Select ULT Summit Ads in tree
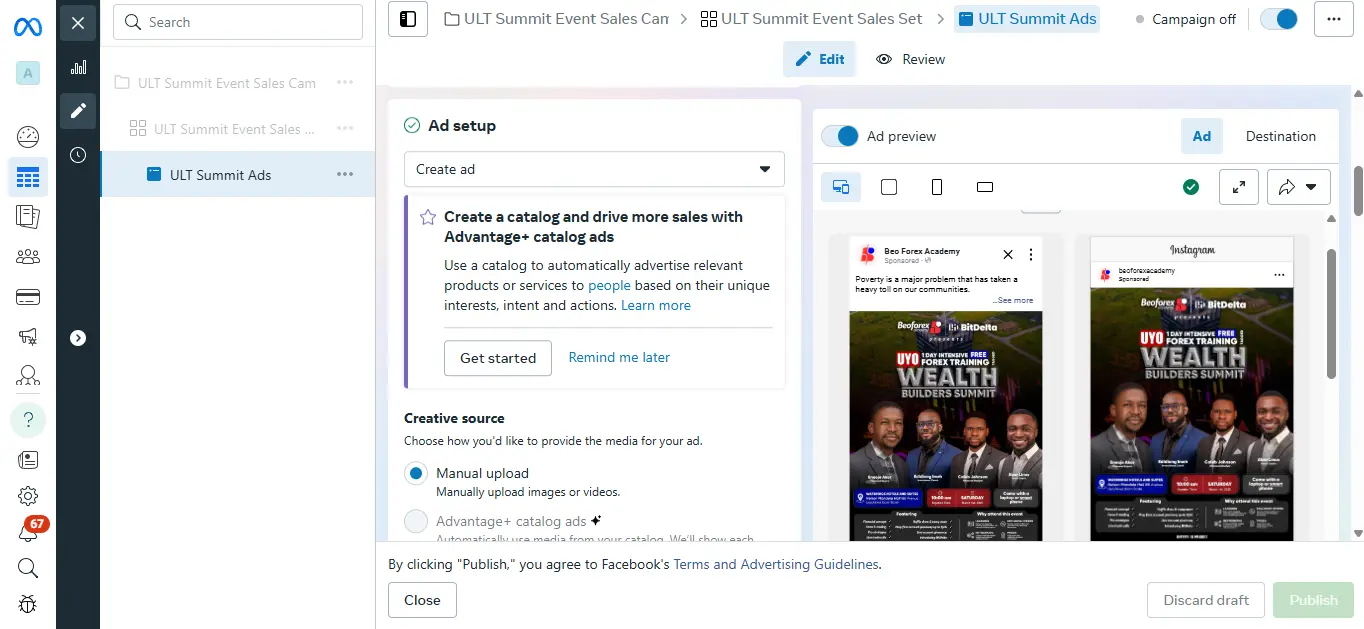1364x629 pixels. point(221,175)
